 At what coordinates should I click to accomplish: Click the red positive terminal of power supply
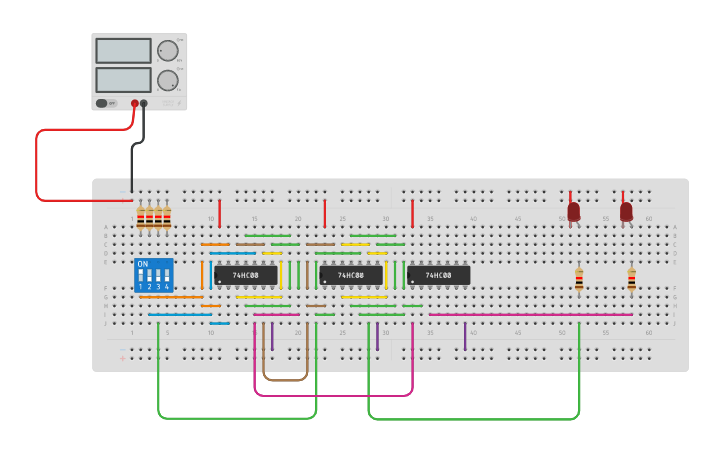tap(135, 103)
